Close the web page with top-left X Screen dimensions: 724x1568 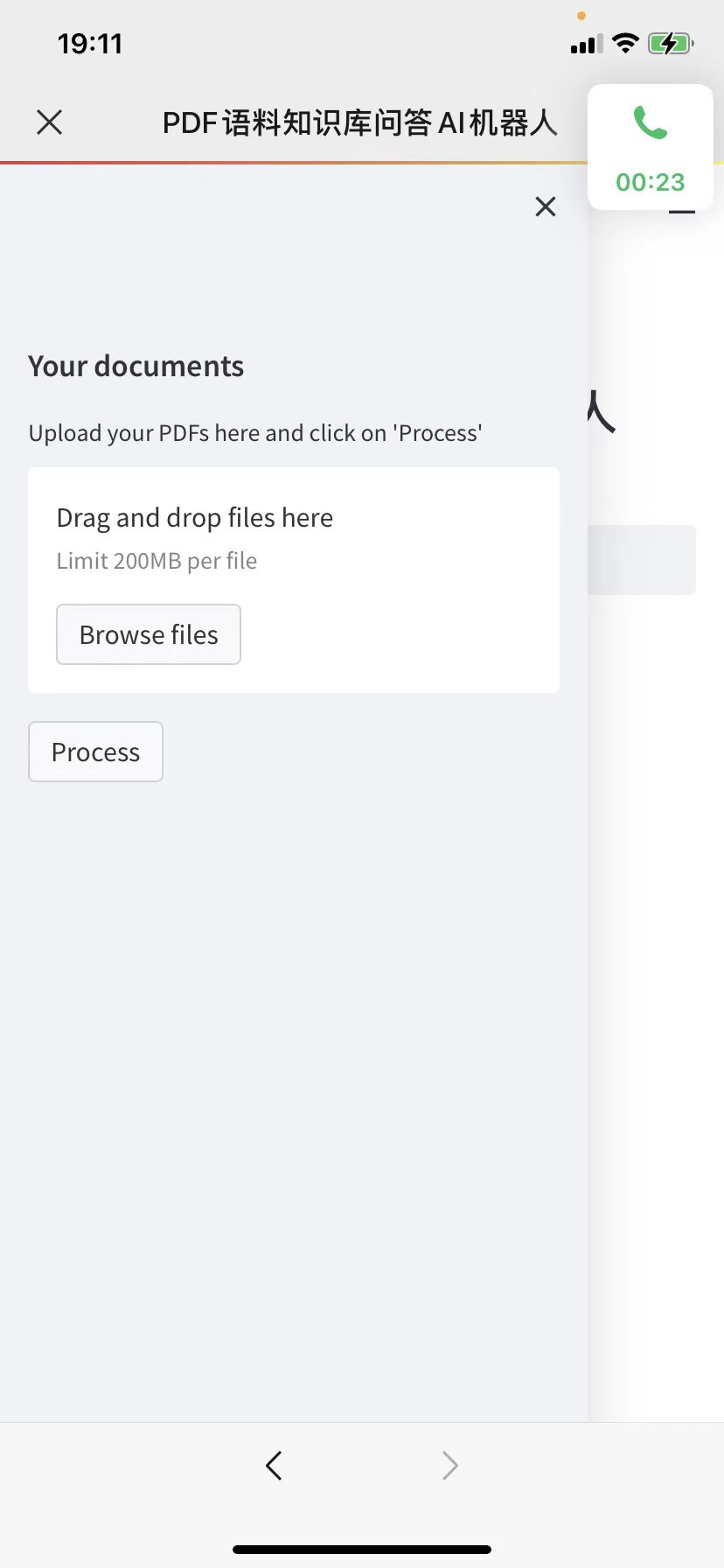pyautogui.click(x=50, y=122)
